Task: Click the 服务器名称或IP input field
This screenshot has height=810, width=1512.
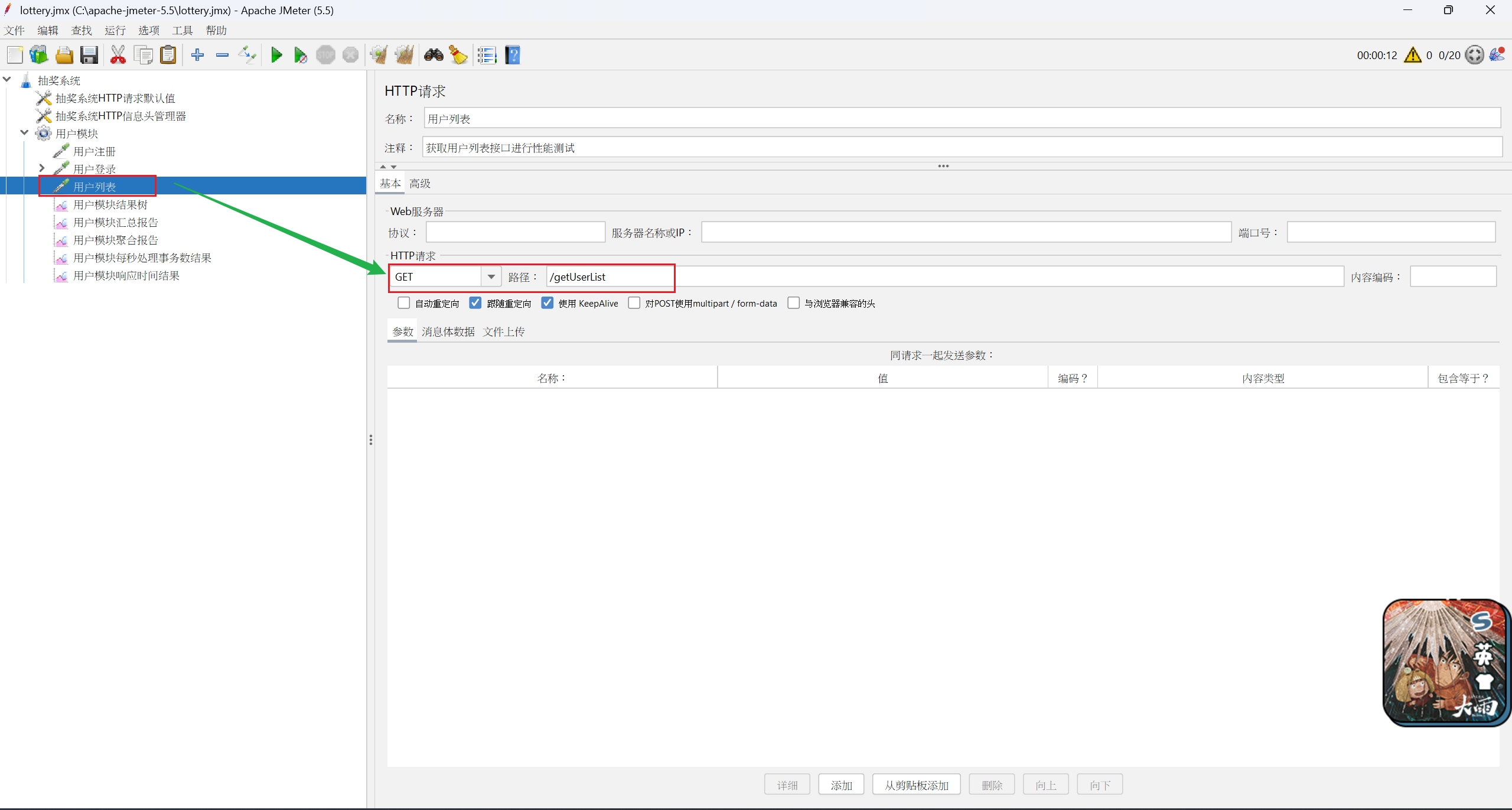Action: point(966,232)
